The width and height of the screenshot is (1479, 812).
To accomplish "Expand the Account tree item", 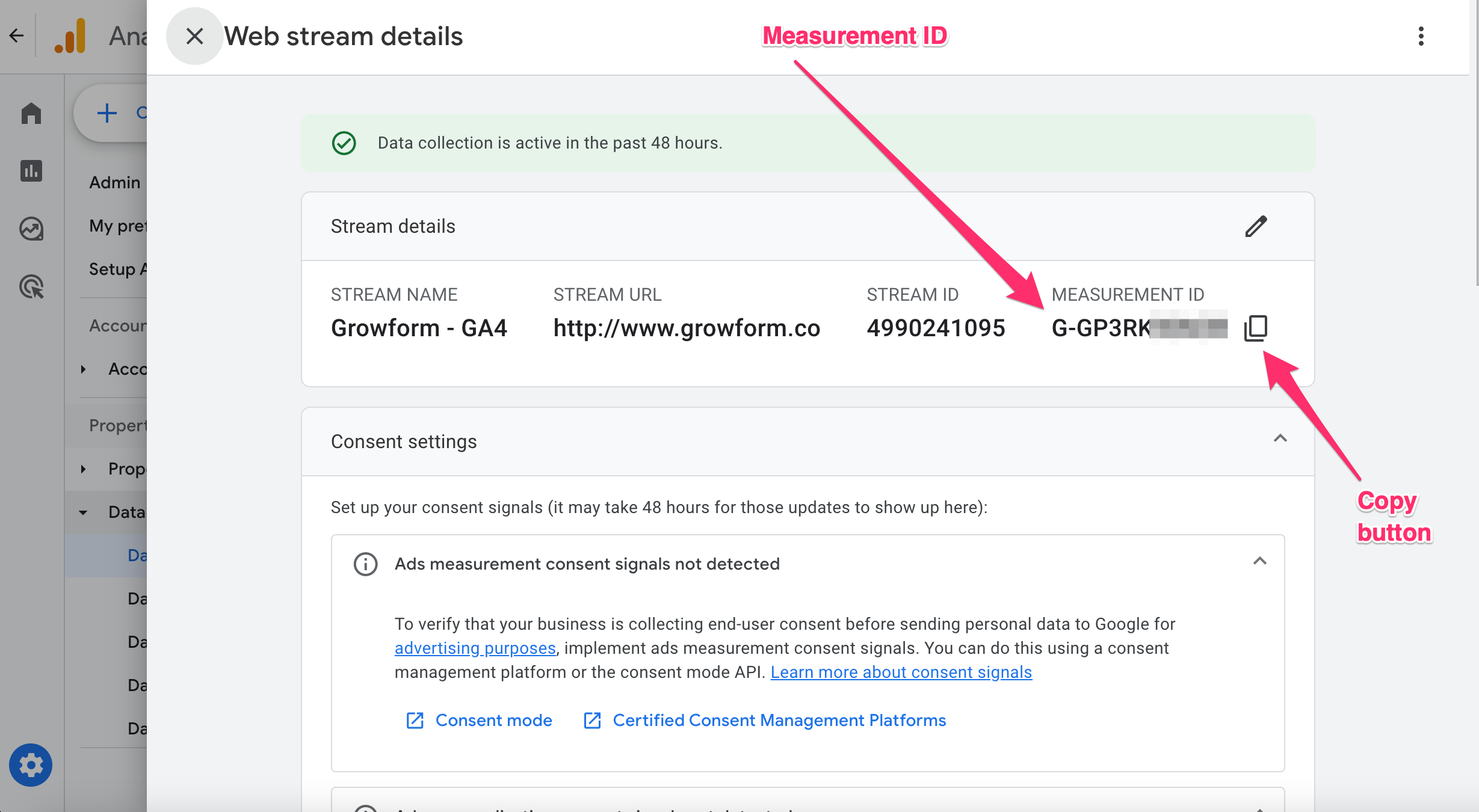I will pos(84,369).
